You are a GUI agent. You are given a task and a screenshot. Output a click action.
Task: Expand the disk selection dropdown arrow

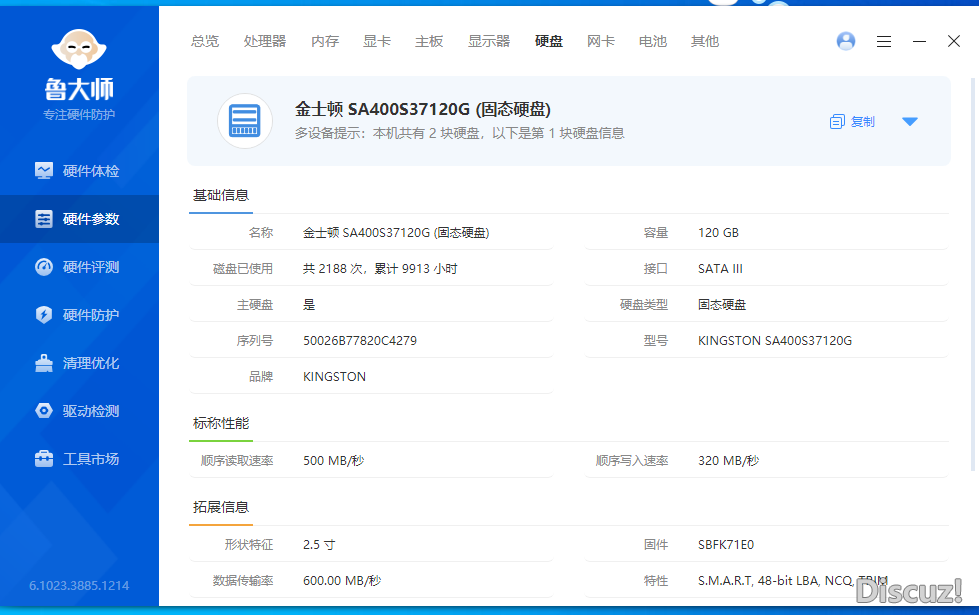[x=910, y=122]
